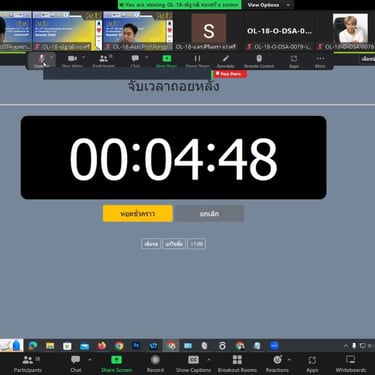
Task: Open Apps in the shared-screen toolbar
Action: 294,61
